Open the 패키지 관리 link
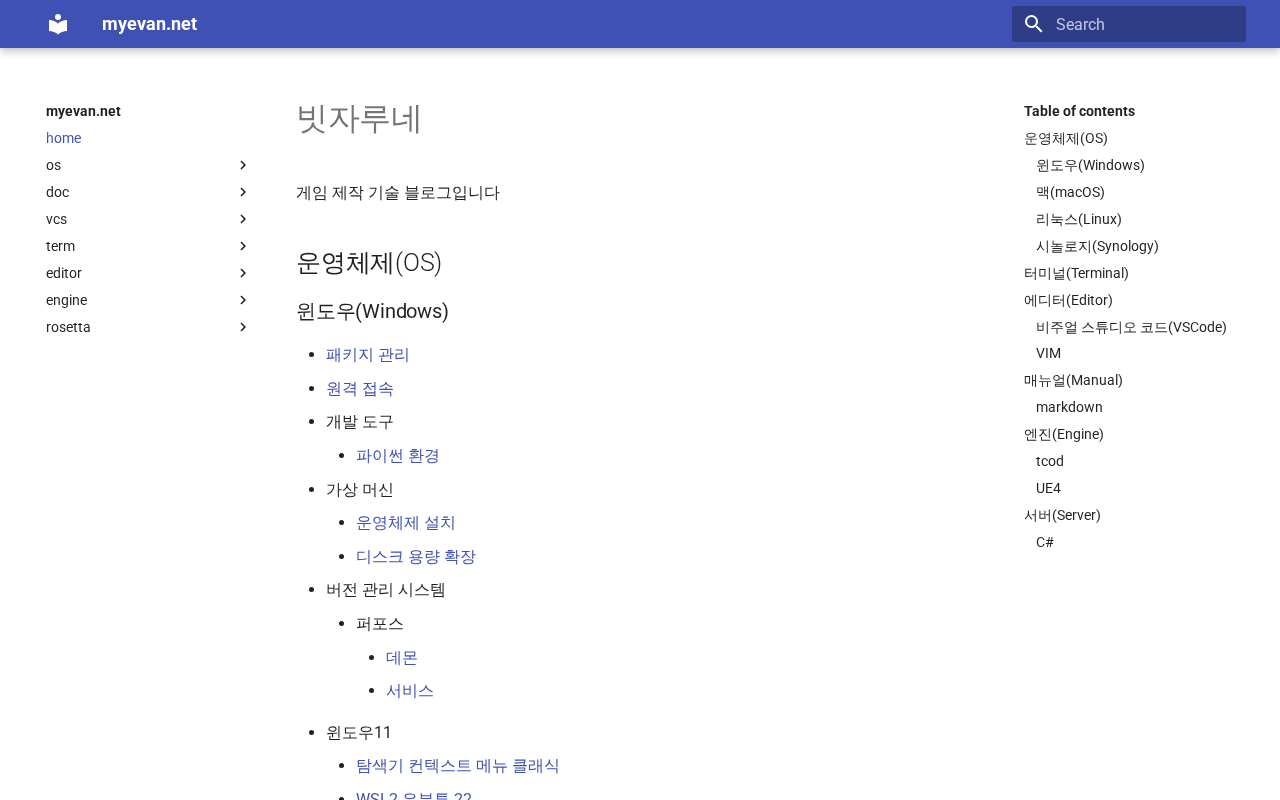This screenshot has height=800, width=1280. click(368, 354)
